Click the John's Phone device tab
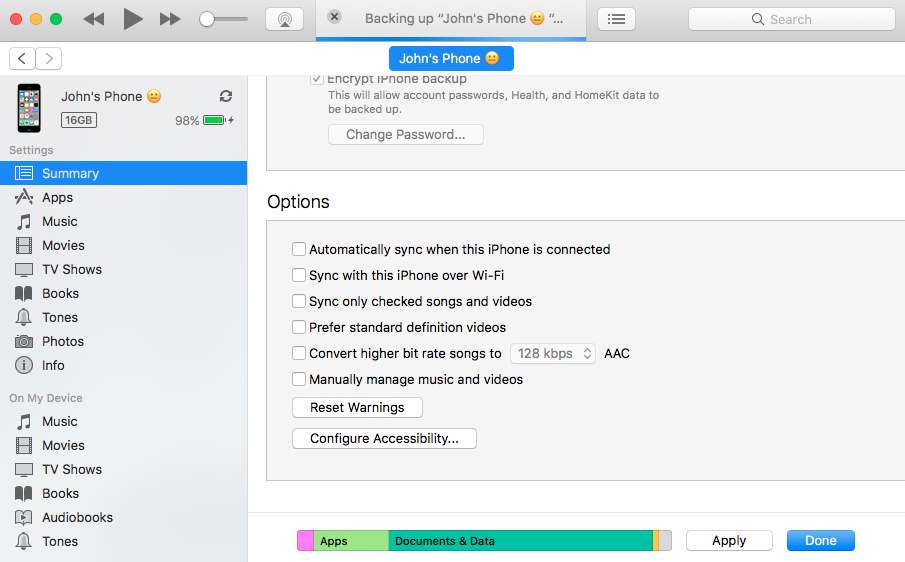 (x=451, y=58)
